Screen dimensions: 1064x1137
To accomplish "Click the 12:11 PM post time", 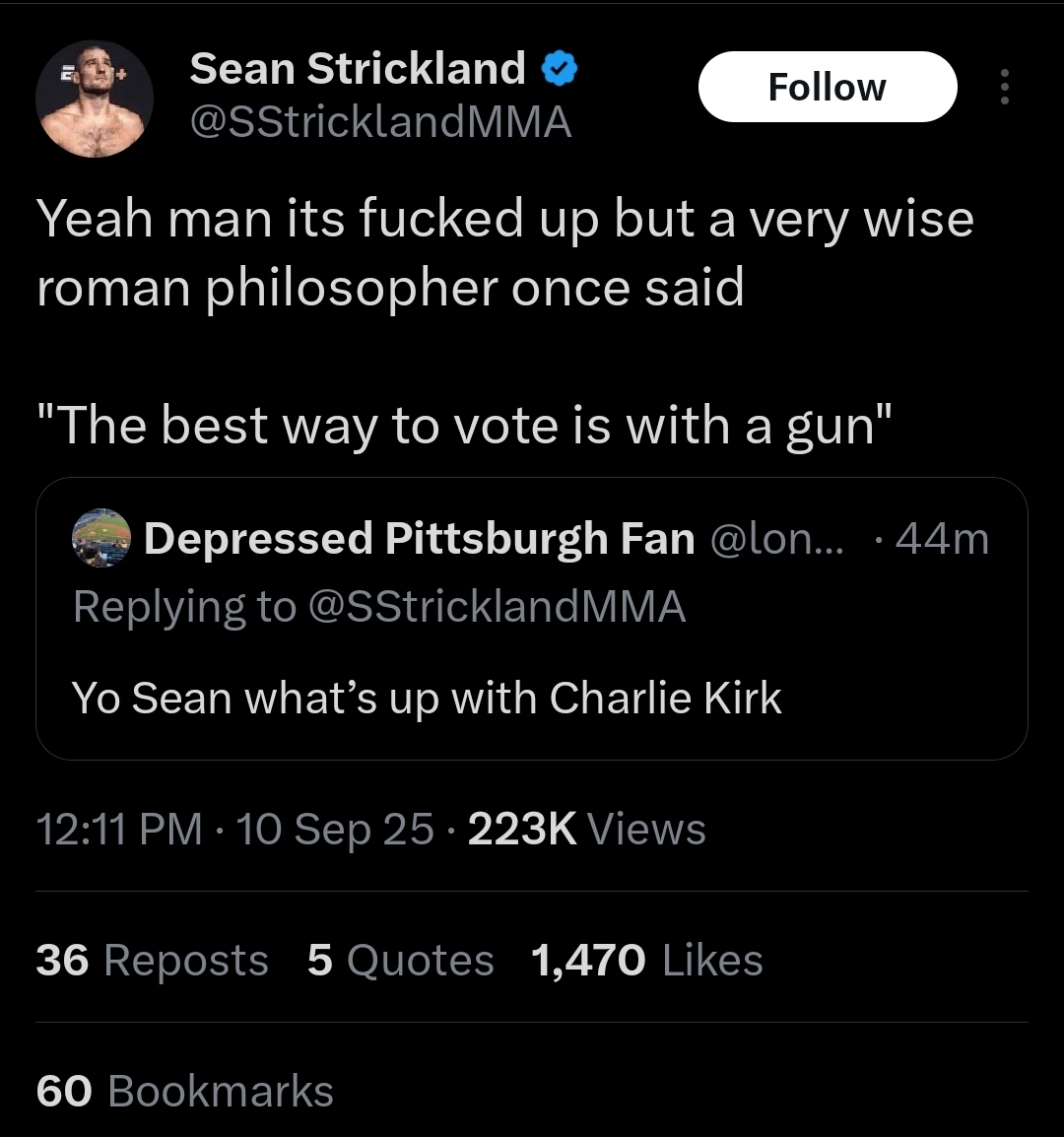I will click(x=119, y=829).
